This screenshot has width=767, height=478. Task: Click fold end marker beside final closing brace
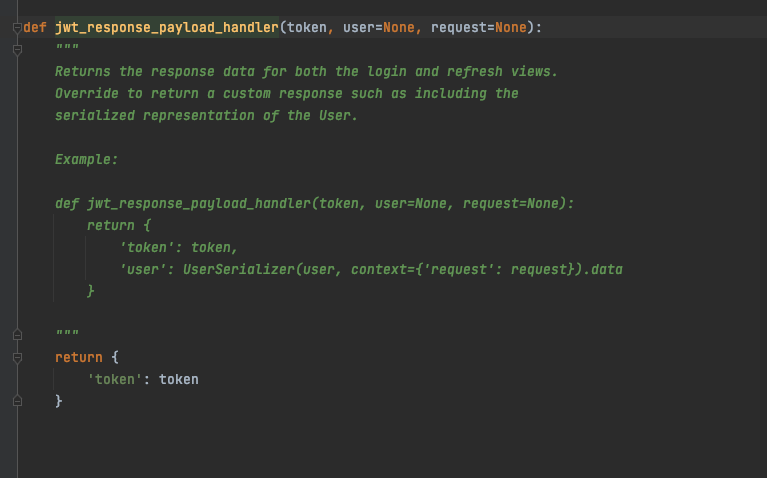click(17, 401)
